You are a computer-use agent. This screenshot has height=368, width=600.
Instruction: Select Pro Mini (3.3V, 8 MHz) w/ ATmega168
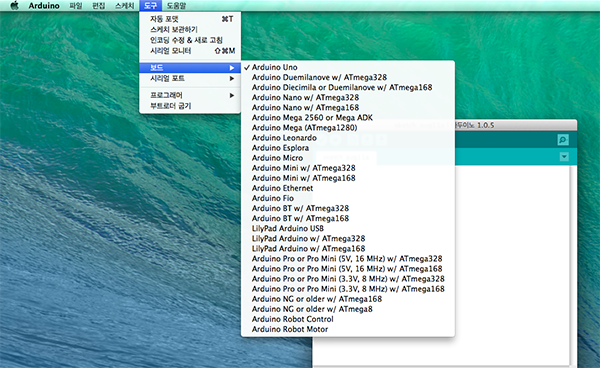(348, 289)
